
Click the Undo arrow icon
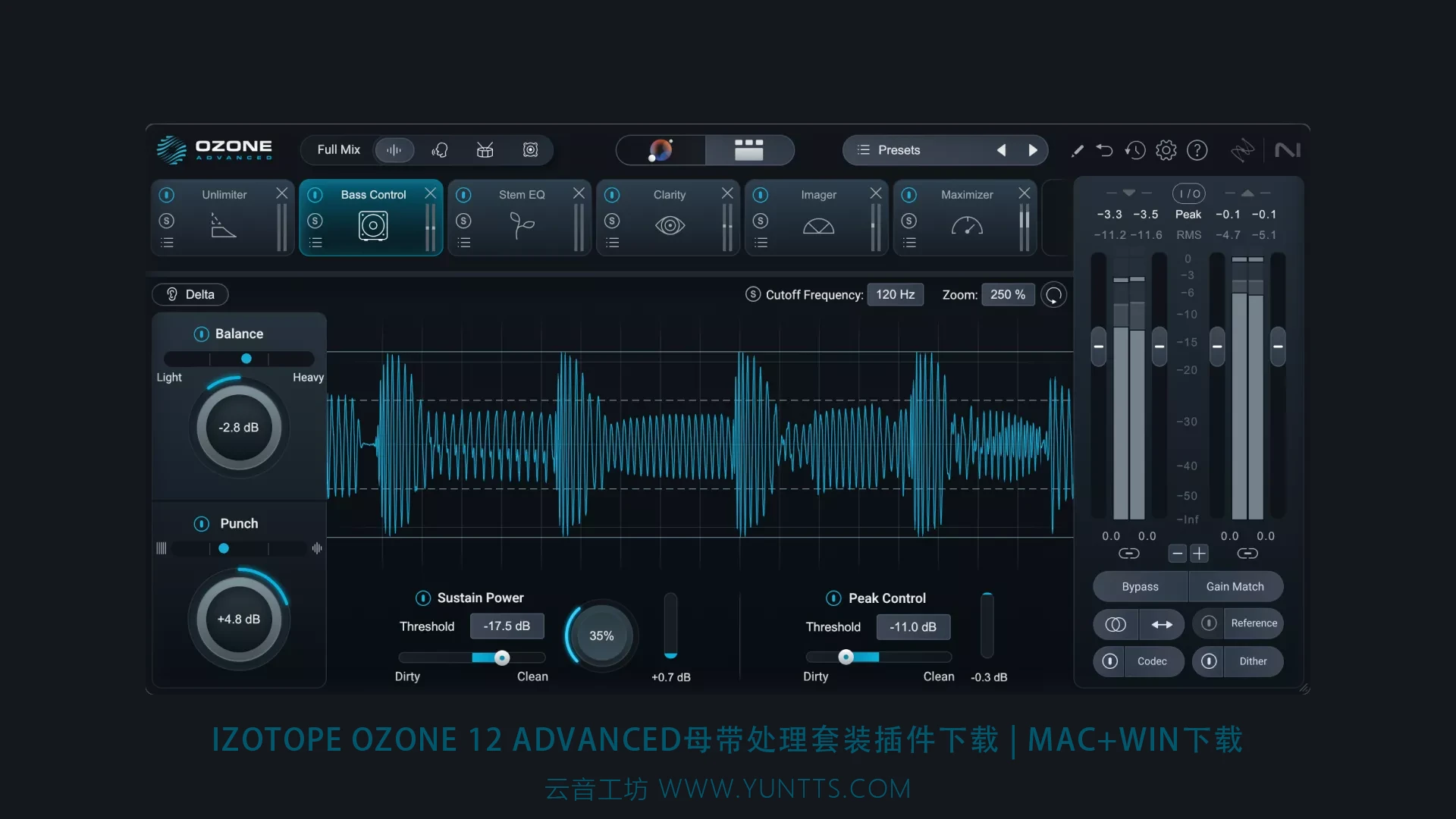pyautogui.click(x=1105, y=150)
